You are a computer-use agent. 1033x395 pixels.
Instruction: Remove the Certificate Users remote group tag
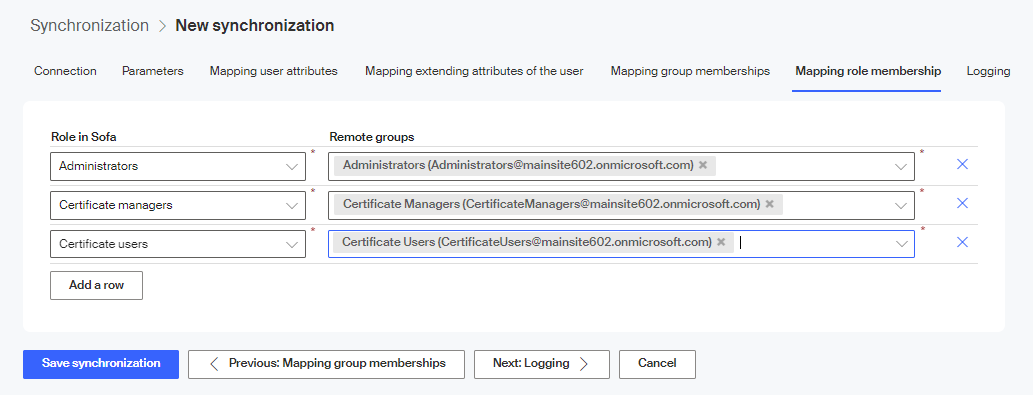(721, 242)
